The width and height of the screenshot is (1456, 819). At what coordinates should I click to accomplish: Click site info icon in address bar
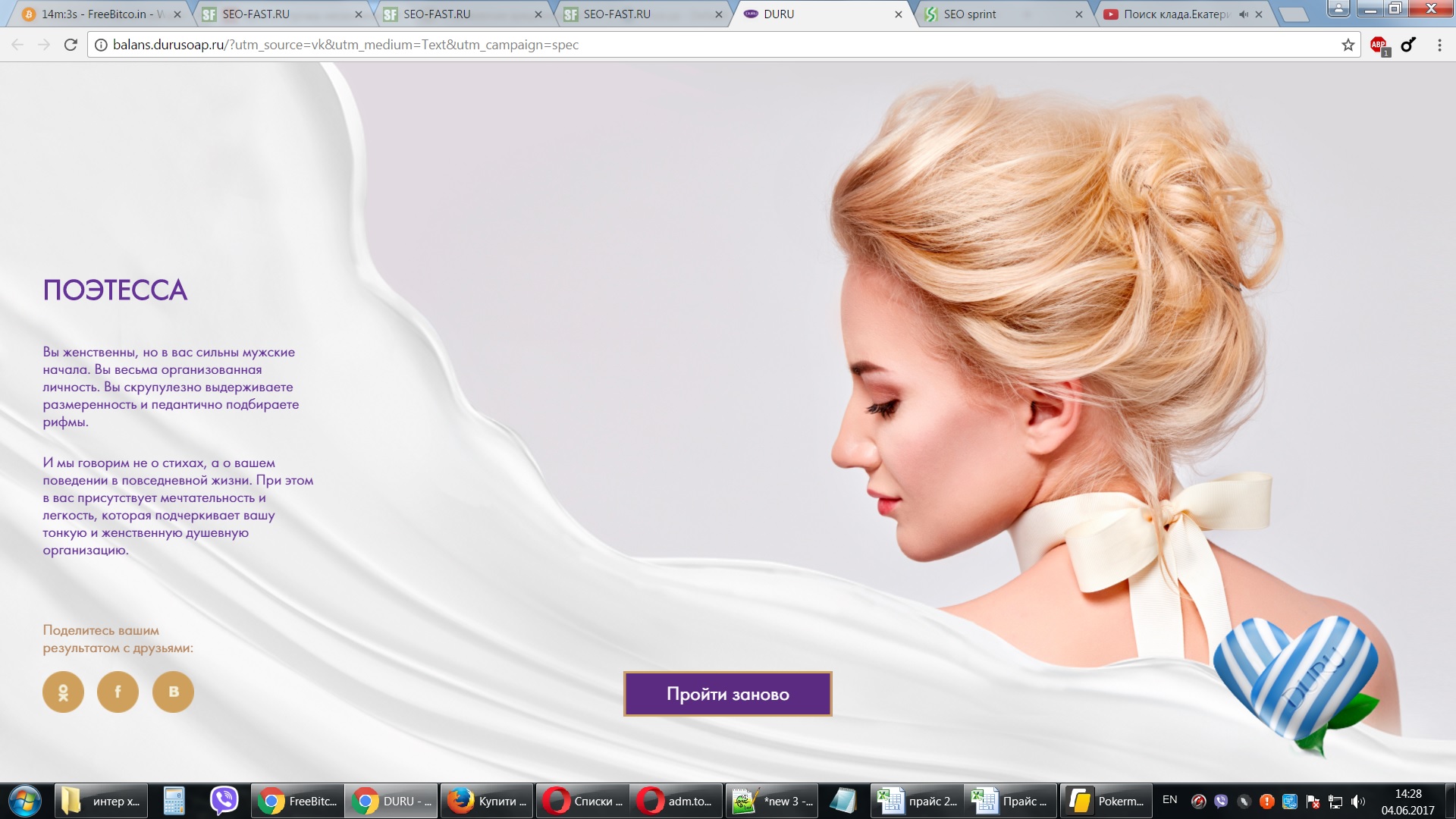click(x=101, y=45)
